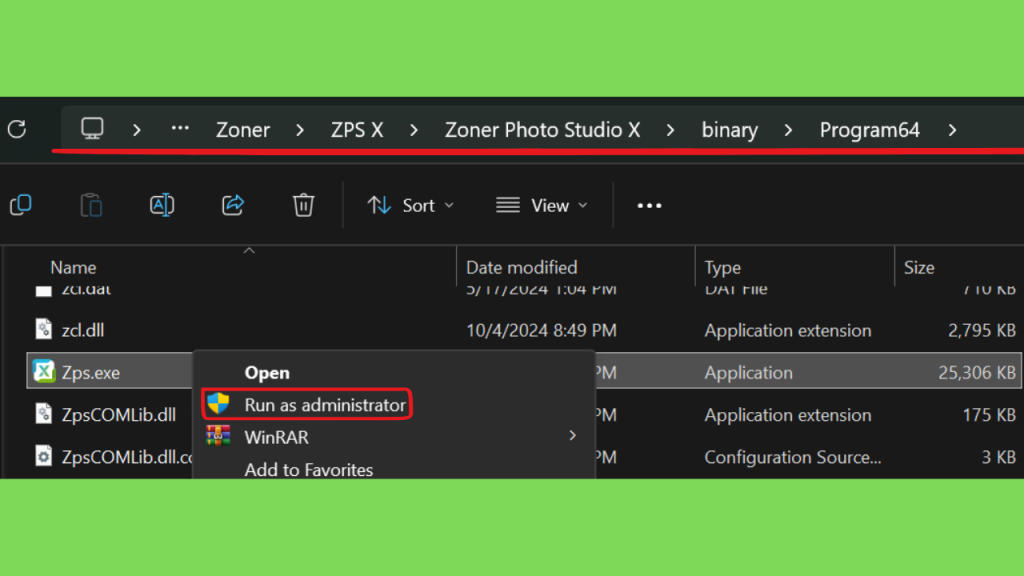
Task: Click the Program64 breadcrumb
Action: pyautogui.click(x=870, y=130)
